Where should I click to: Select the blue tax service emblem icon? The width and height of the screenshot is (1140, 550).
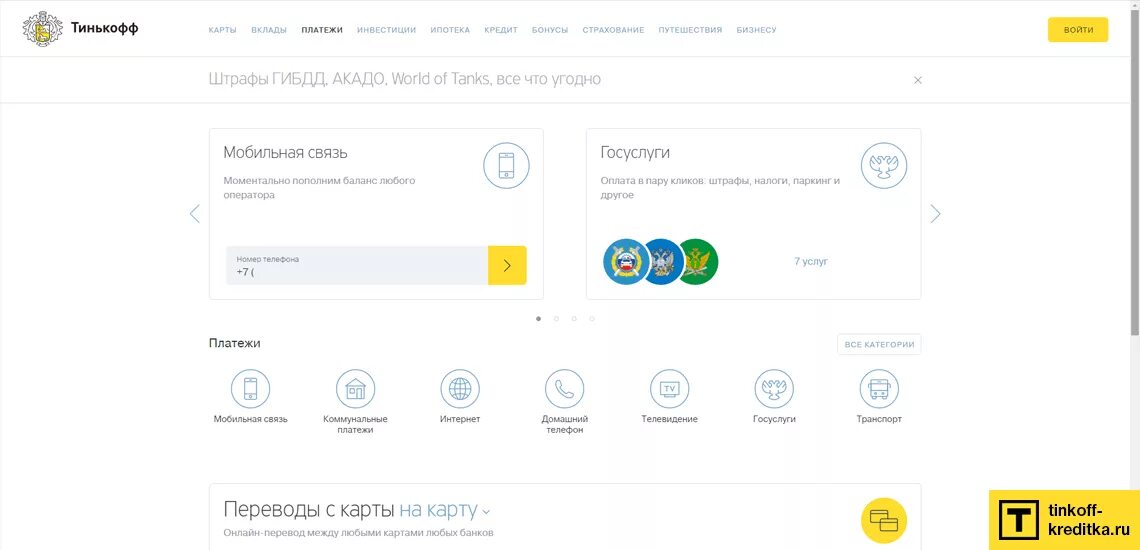click(662, 262)
